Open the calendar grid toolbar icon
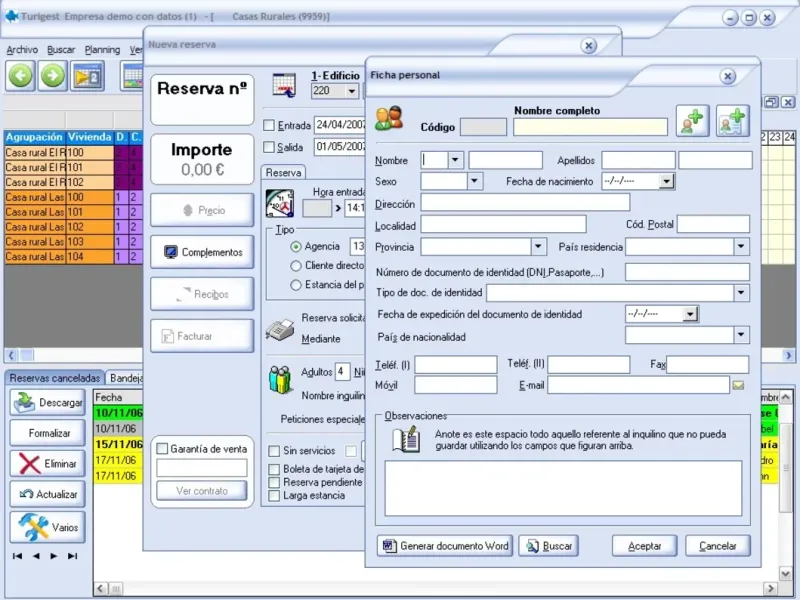 pyautogui.click(x=132, y=76)
